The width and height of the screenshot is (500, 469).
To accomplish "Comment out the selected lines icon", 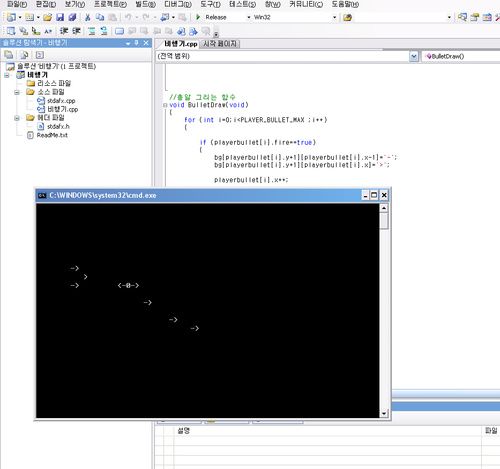I will coord(92,31).
